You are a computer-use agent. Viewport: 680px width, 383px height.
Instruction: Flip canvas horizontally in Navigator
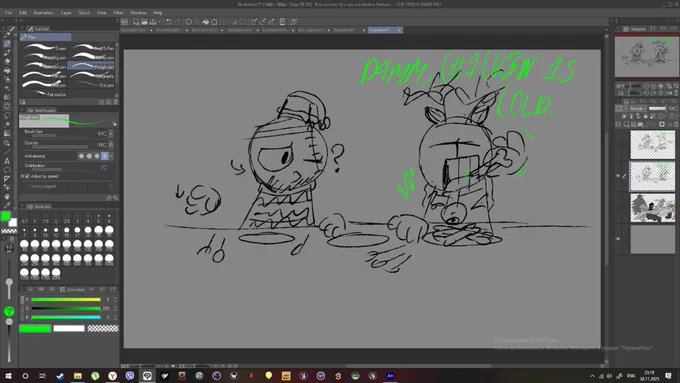click(x=668, y=93)
